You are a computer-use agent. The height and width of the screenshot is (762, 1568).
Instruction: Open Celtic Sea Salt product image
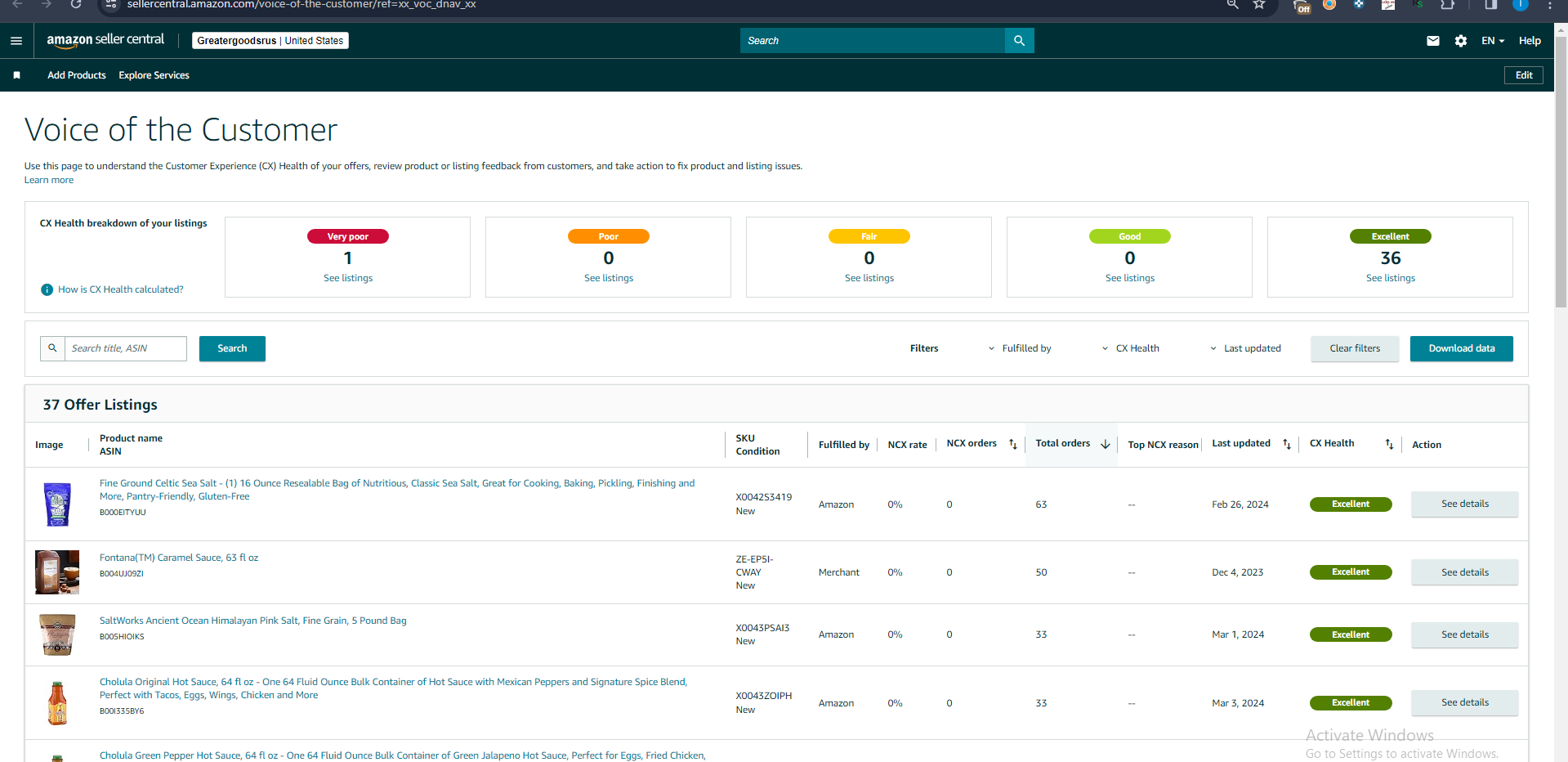57,504
